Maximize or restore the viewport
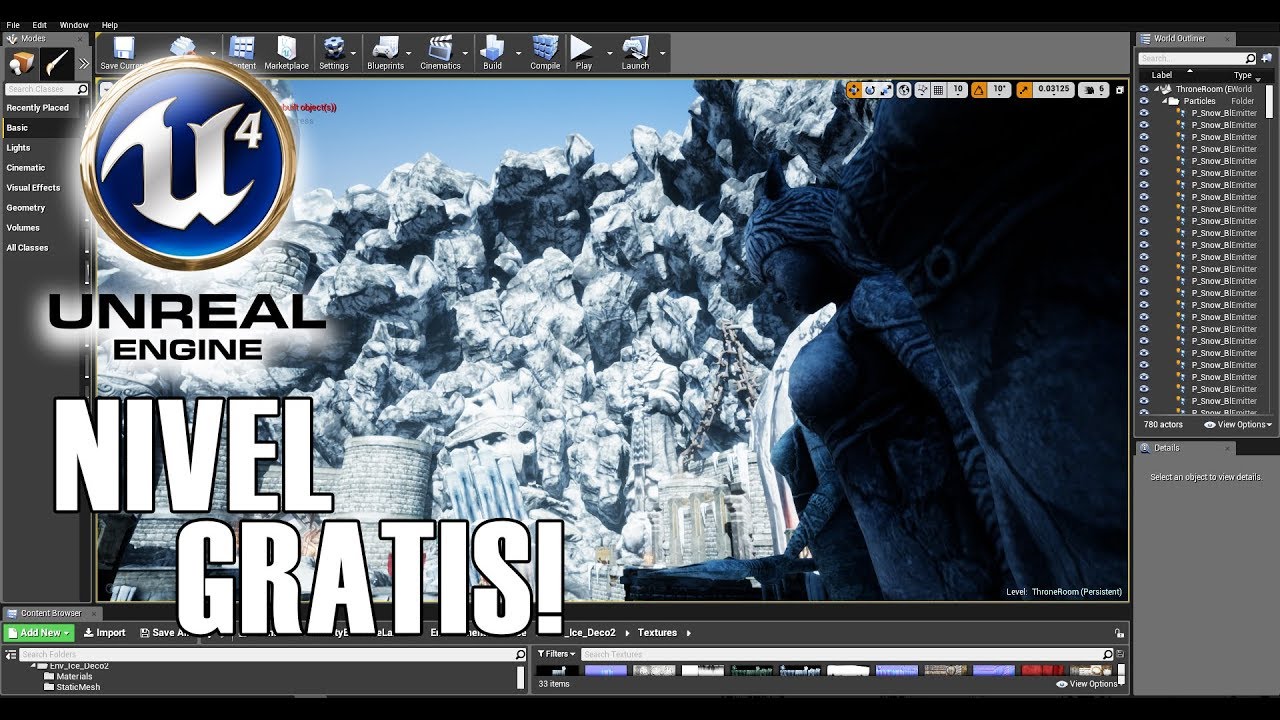The width and height of the screenshot is (1280, 720). (x=1119, y=90)
